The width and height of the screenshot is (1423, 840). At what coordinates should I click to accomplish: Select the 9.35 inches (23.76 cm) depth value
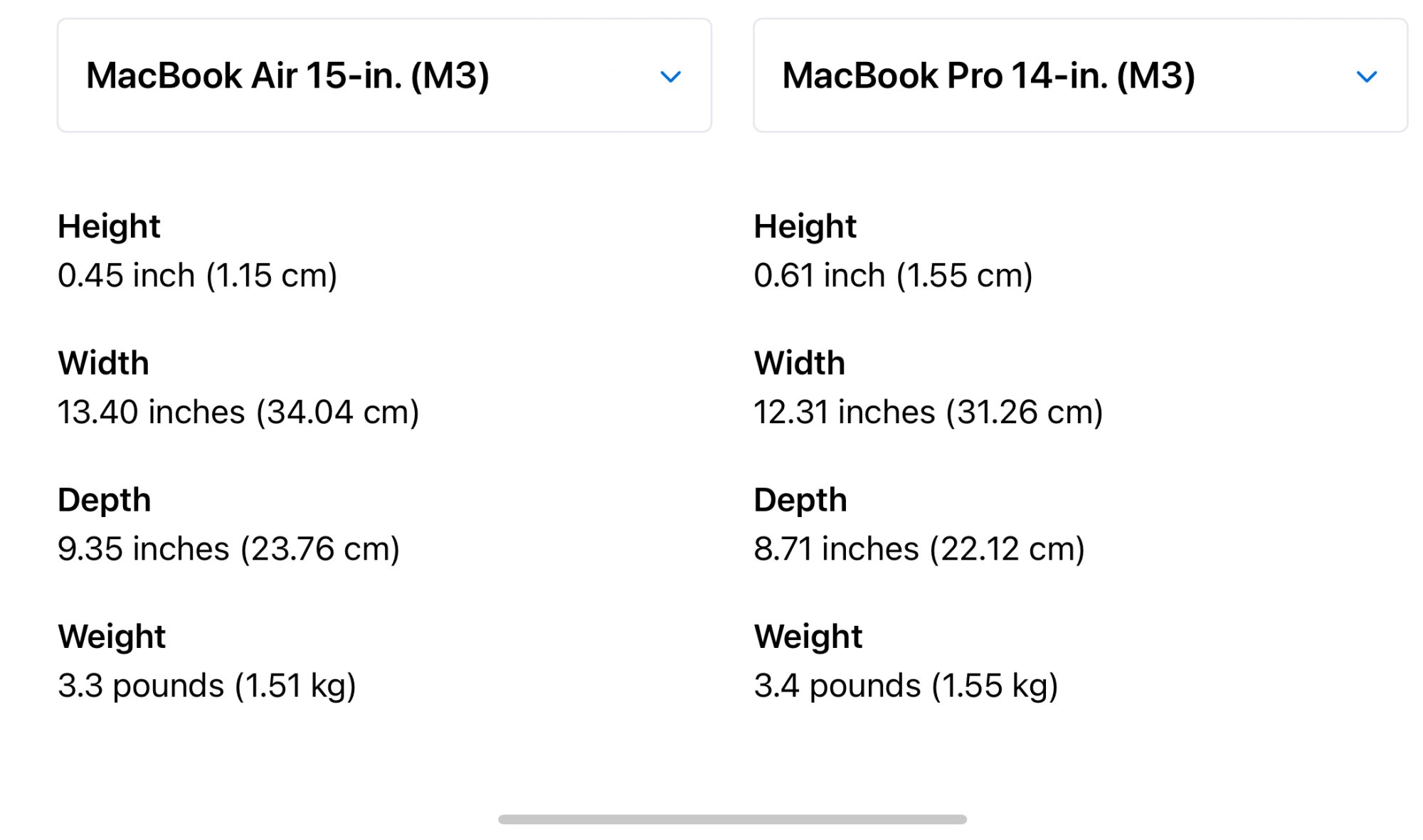coord(228,549)
